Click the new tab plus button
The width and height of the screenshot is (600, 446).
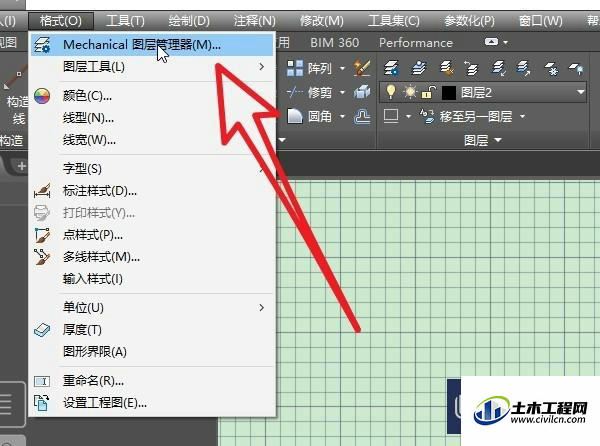coord(22,166)
